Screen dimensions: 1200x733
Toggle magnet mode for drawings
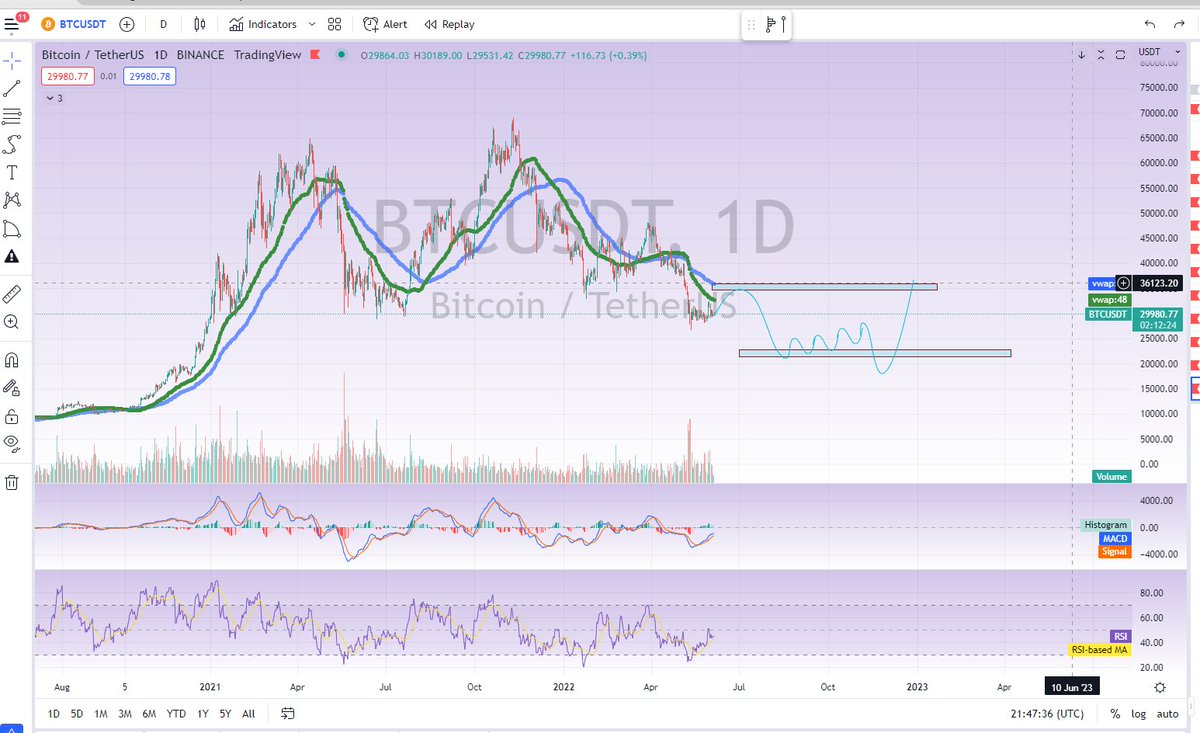coord(12,360)
